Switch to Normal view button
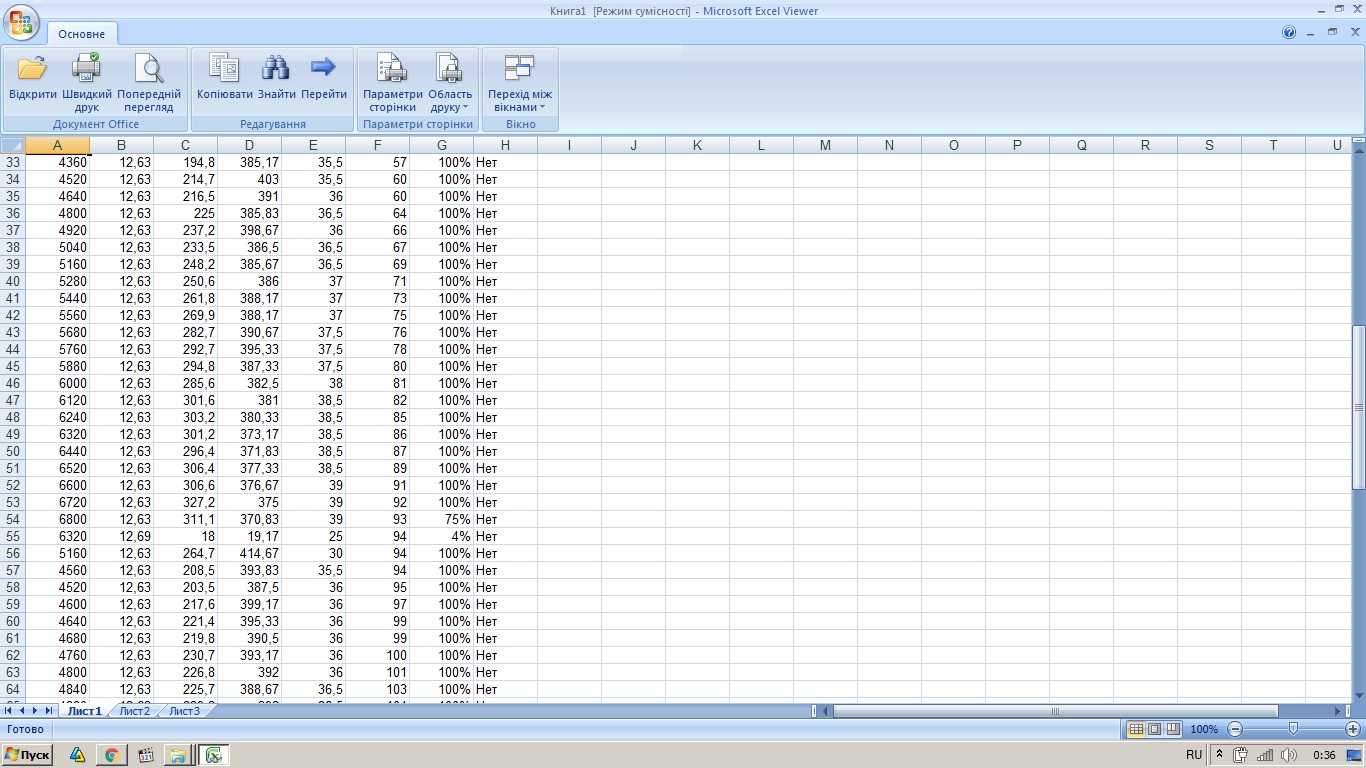Viewport: 1366px width, 768px height. (1135, 730)
